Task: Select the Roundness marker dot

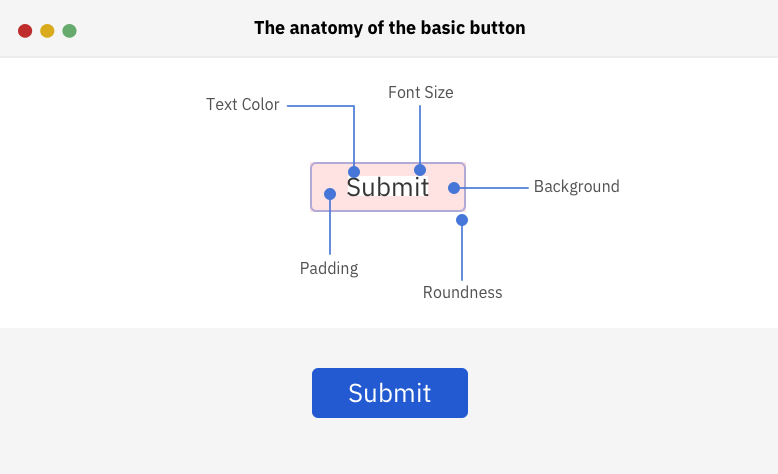Action: click(x=462, y=220)
